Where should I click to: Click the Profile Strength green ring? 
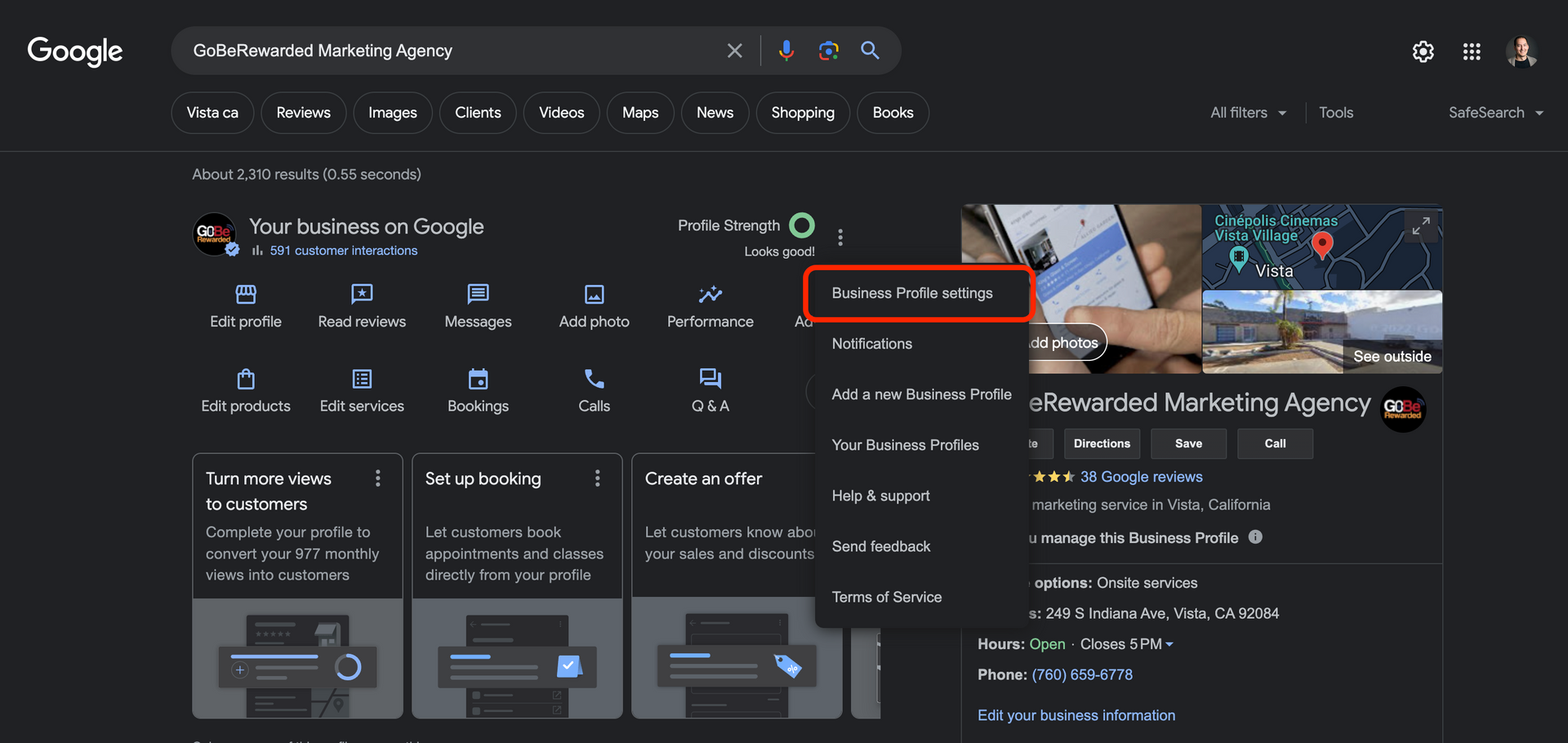click(802, 225)
